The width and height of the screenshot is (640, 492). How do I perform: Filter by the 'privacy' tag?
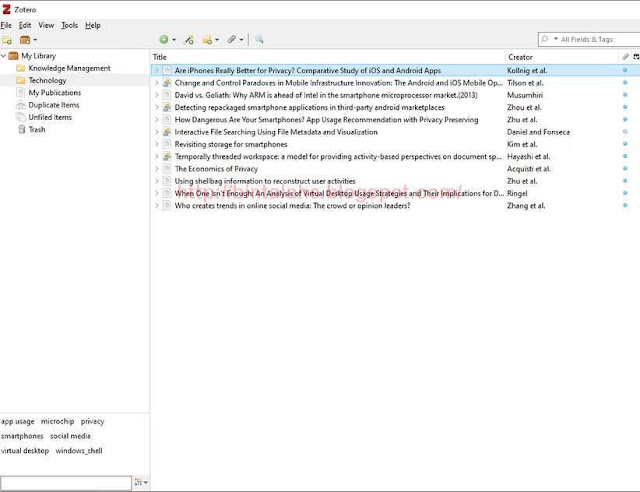(92, 421)
